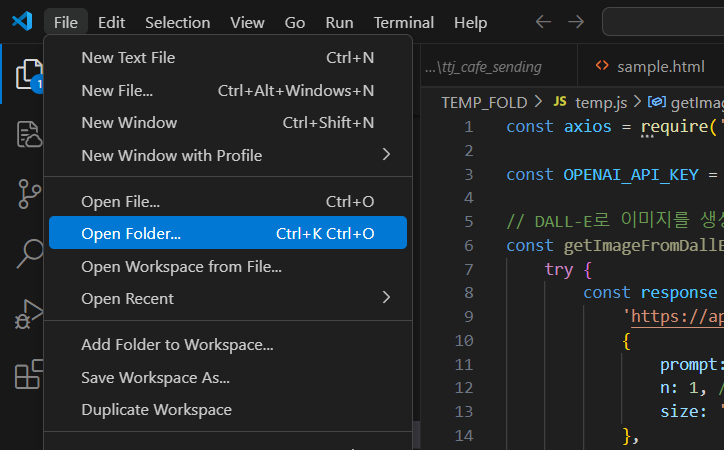Open the Source Control view icon
Screen dimensions: 724x450
pos(24,193)
